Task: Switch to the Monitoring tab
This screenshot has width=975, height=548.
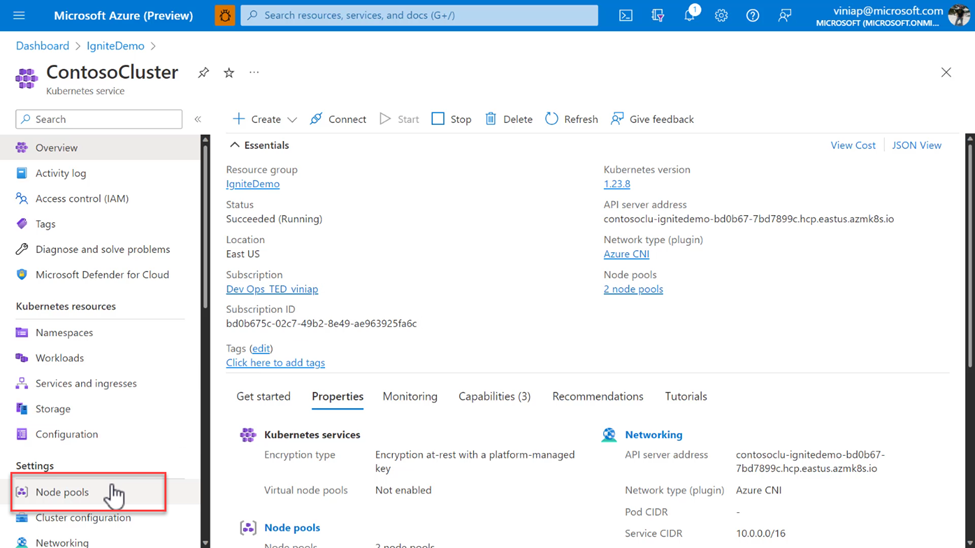Action: (x=410, y=396)
